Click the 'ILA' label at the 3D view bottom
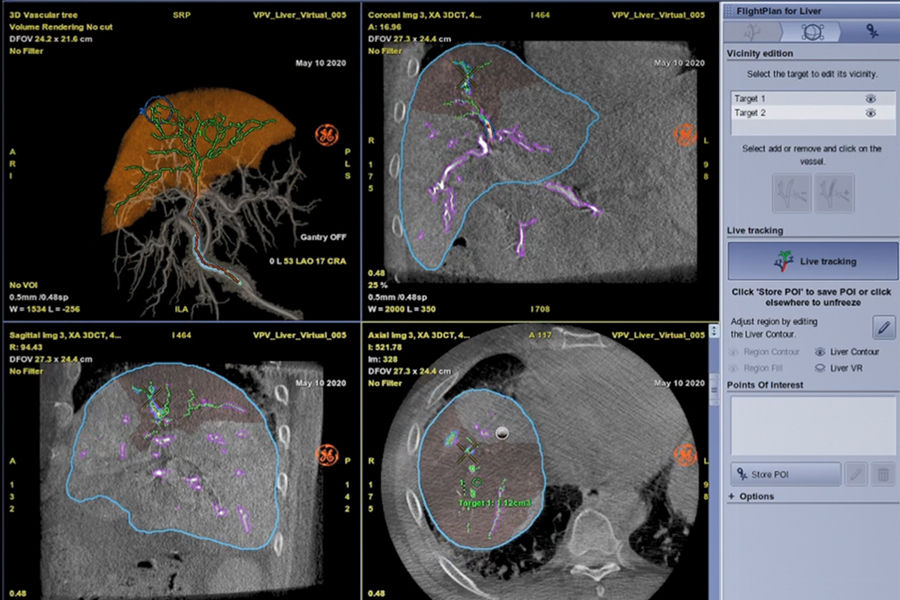The height and width of the screenshot is (600, 900). [x=181, y=309]
